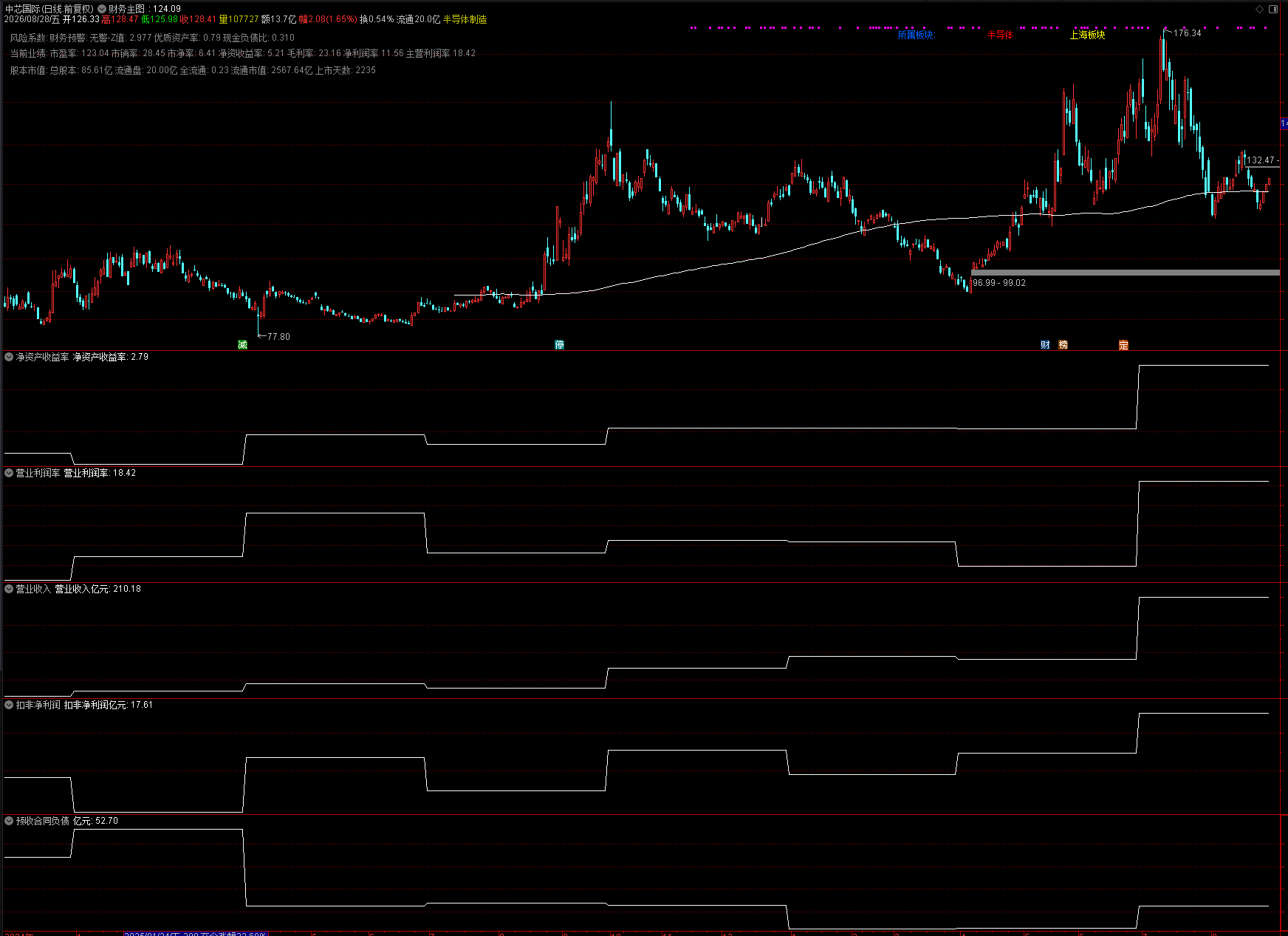1288x936 pixels.
Task: Click the 开126.33 opening price
Action: tap(81, 19)
